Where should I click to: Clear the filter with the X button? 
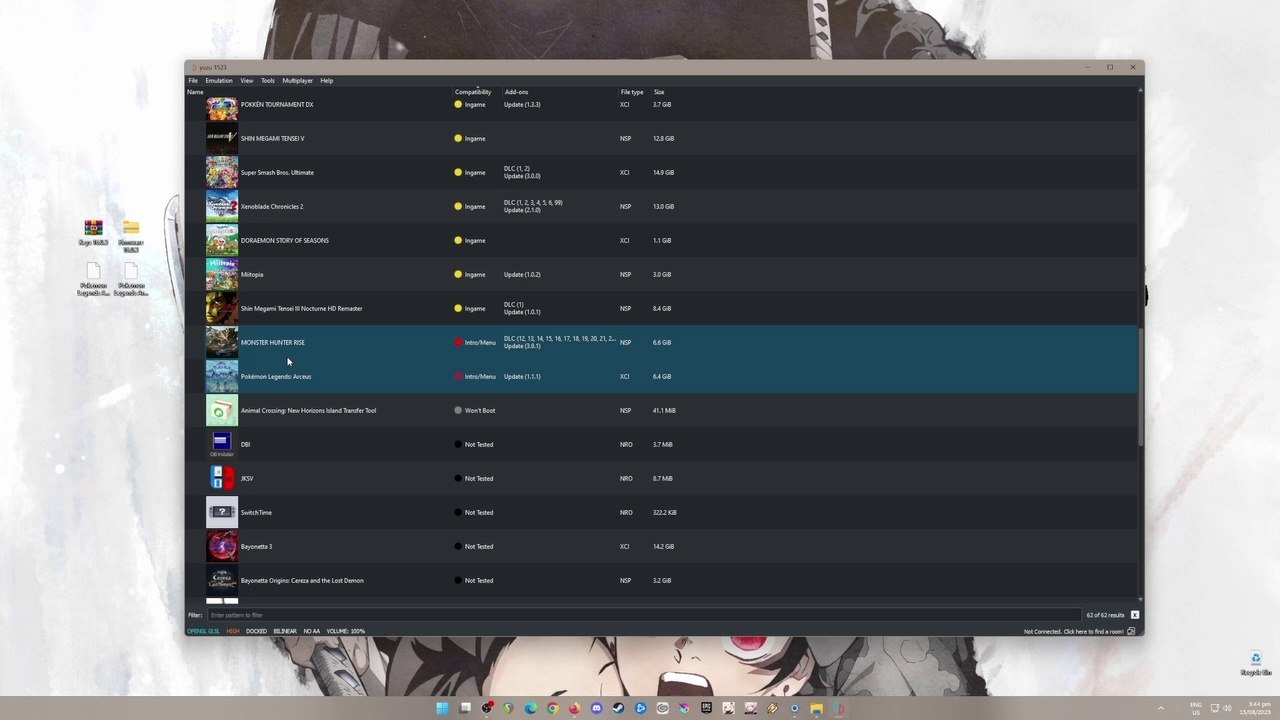coord(1135,615)
